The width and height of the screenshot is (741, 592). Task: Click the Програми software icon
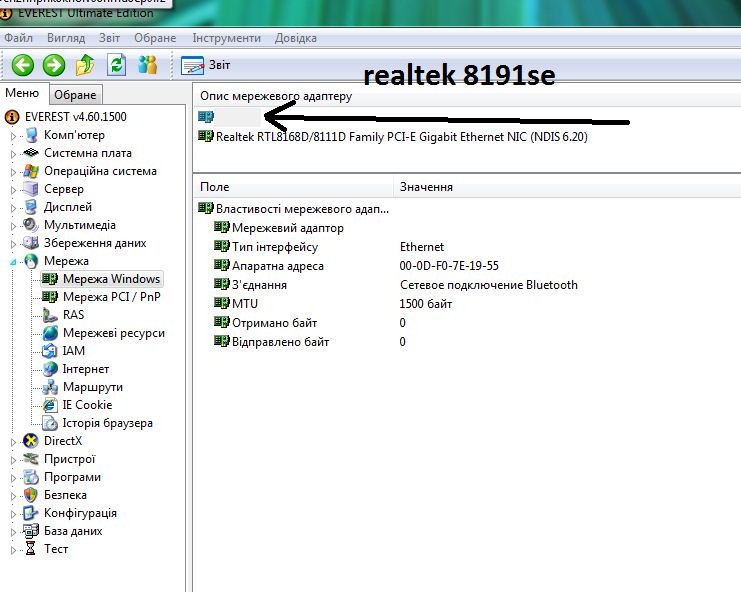point(31,477)
